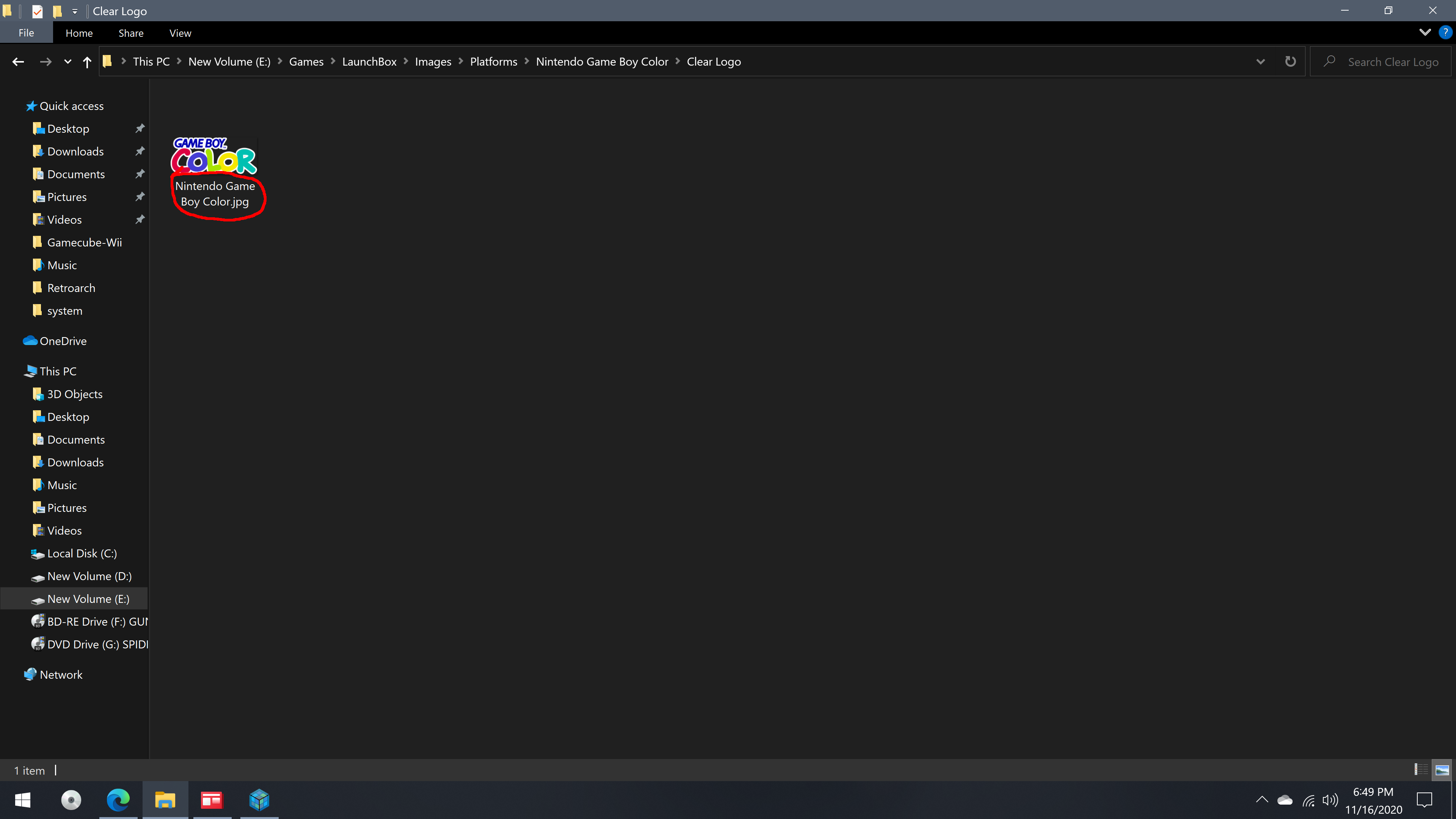Viewport: 1456px width, 819px height.
Task: Click the New folder quick access icon
Action: point(57,11)
